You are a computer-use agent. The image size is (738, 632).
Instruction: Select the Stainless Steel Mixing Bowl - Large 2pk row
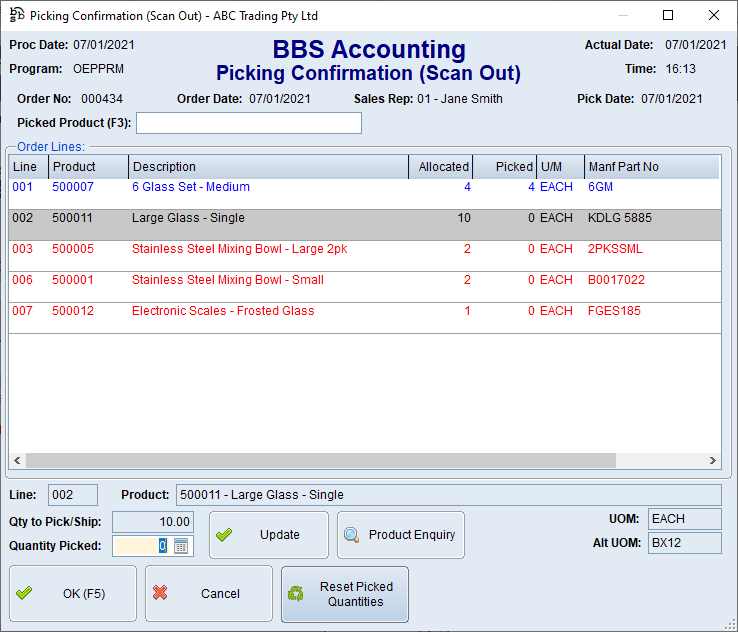[239, 249]
